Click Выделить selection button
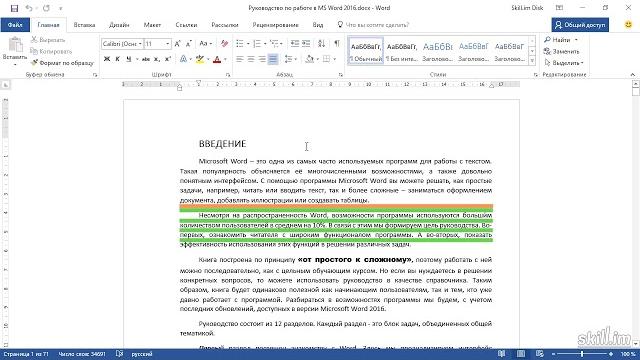 [564, 63]
